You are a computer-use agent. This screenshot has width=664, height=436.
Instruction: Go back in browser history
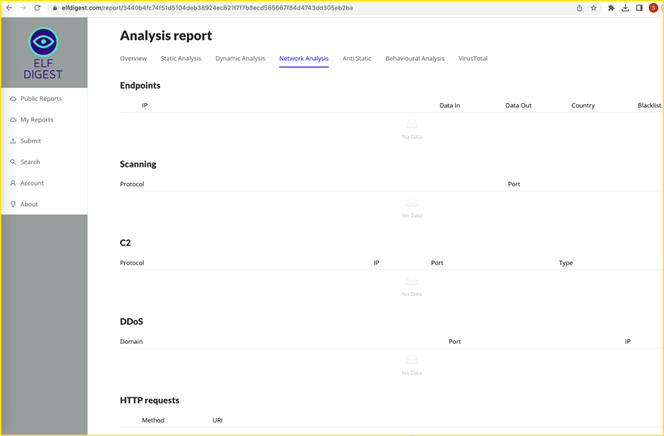click(x=9, y=8)
